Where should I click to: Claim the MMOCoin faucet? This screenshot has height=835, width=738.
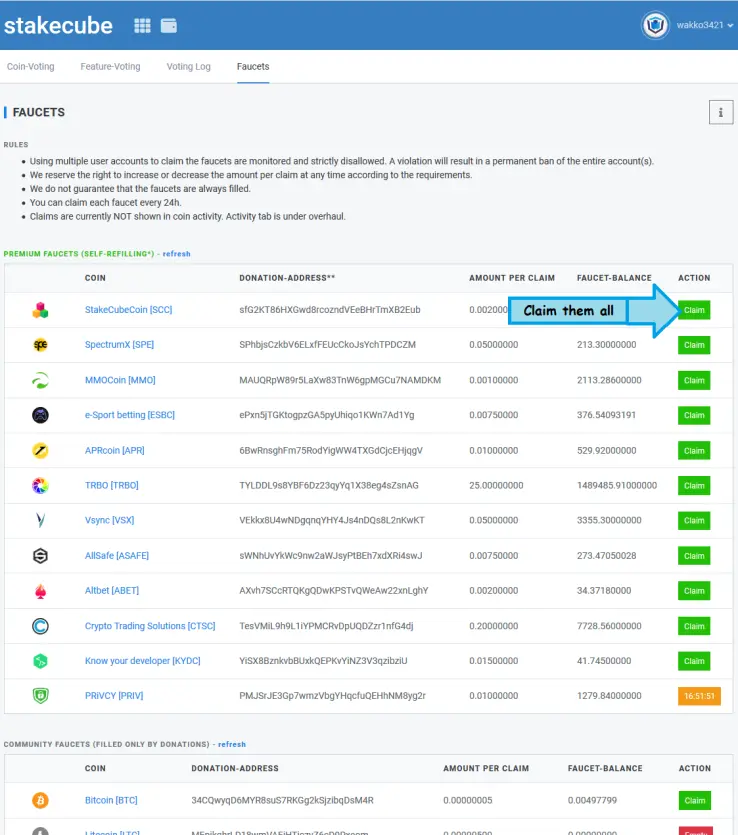[x=694, y=380]
